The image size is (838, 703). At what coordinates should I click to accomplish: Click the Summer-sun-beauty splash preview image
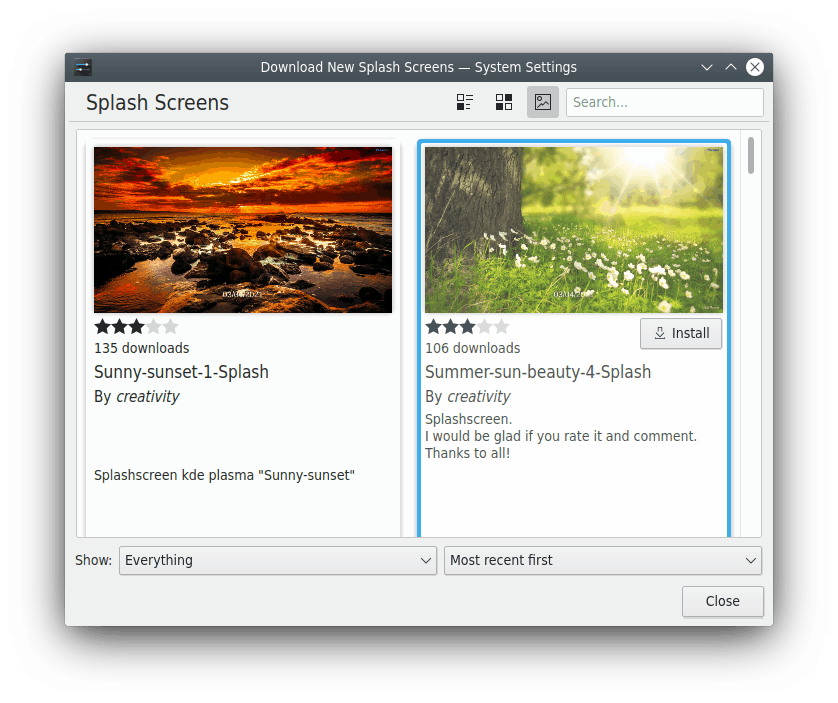[x=573, y=229]
